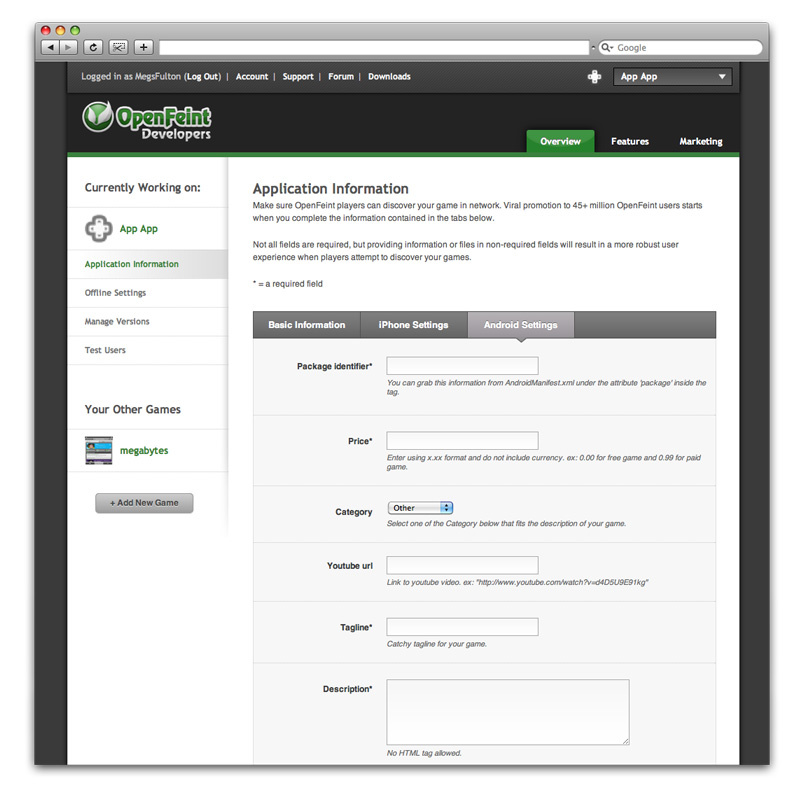Reload the page with the refresh icon
The height and width of the screenshot is (803, 800).
pos(93,48)
